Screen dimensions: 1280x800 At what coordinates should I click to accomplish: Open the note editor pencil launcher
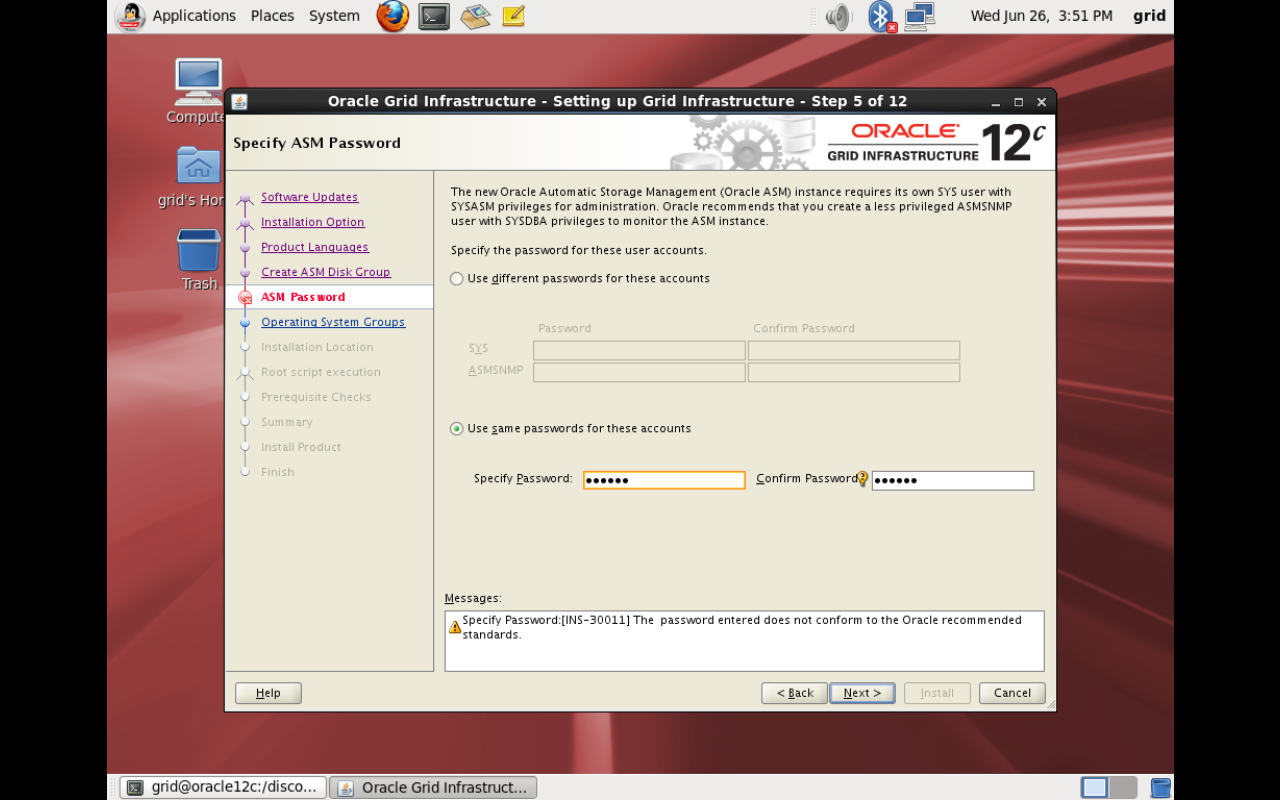[x=514, y=16]
